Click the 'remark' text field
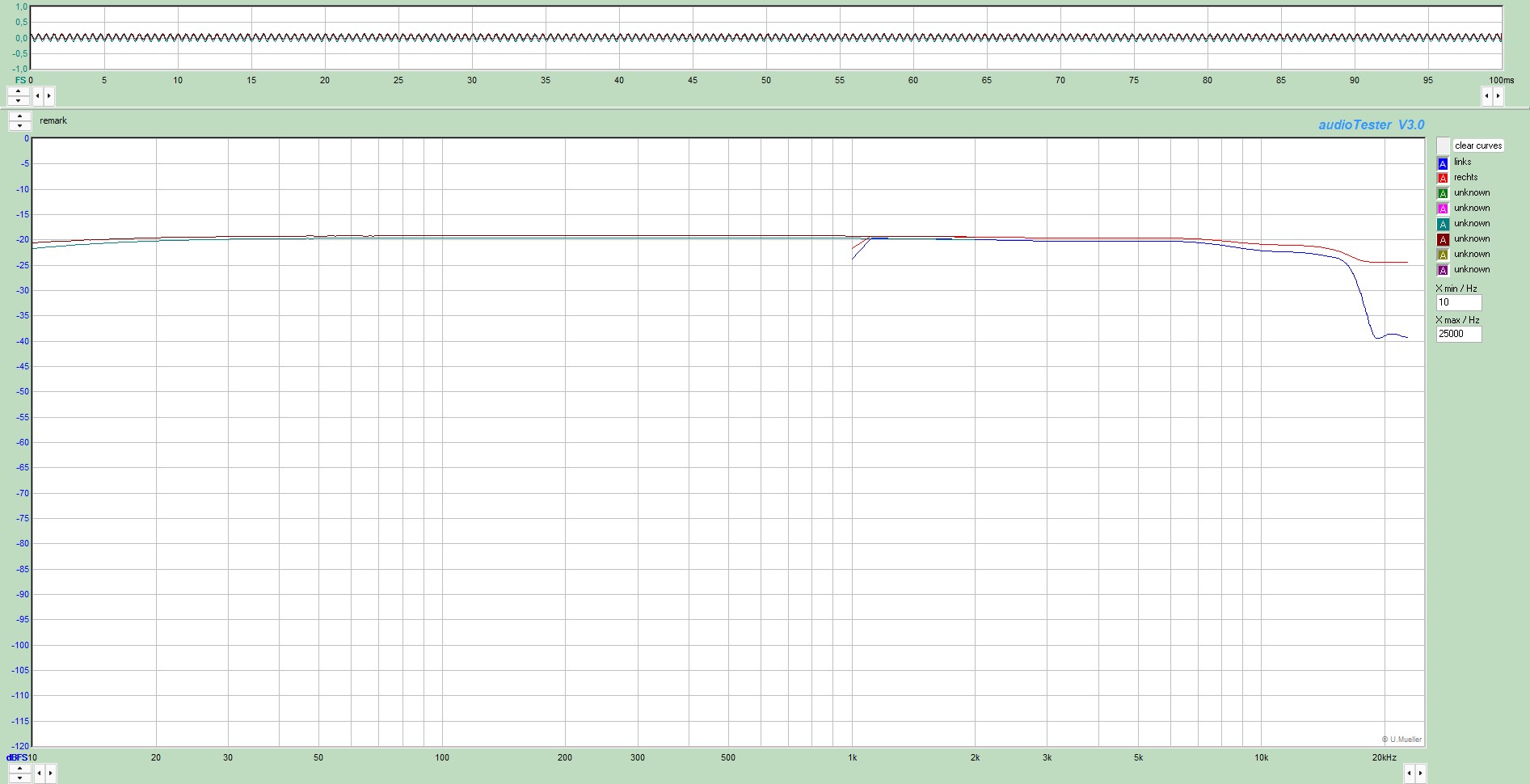This screenshot has width=1530, height=784. pos(53,121)
